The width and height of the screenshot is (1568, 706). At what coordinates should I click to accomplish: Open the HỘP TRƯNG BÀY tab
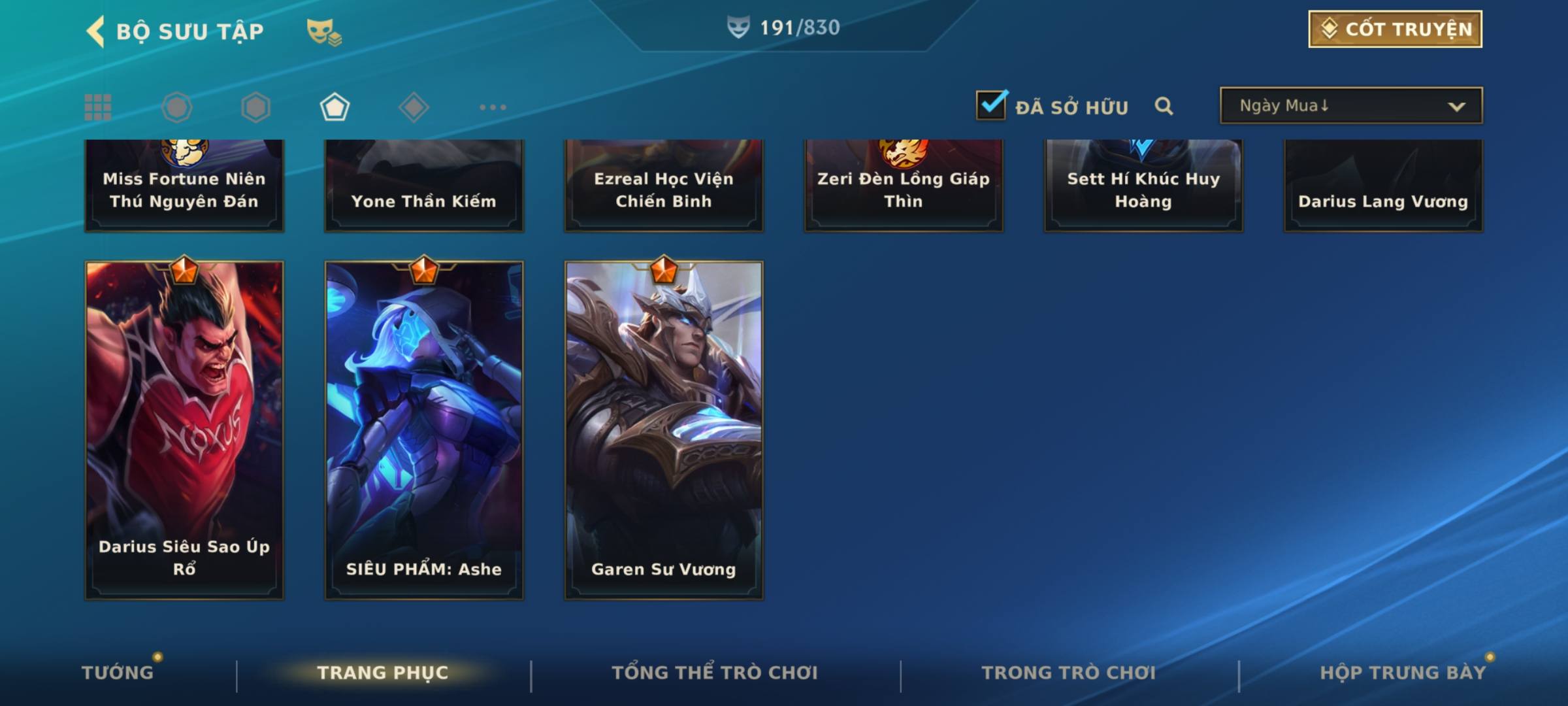(x=1403, y=672)
